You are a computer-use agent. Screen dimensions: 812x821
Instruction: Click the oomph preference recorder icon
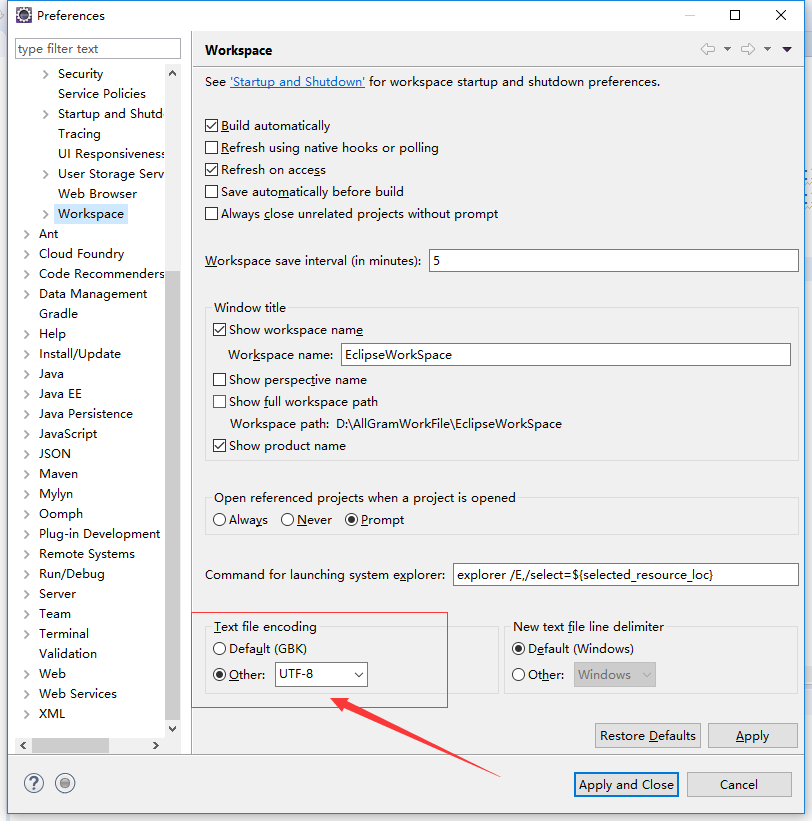pos(65,783)
